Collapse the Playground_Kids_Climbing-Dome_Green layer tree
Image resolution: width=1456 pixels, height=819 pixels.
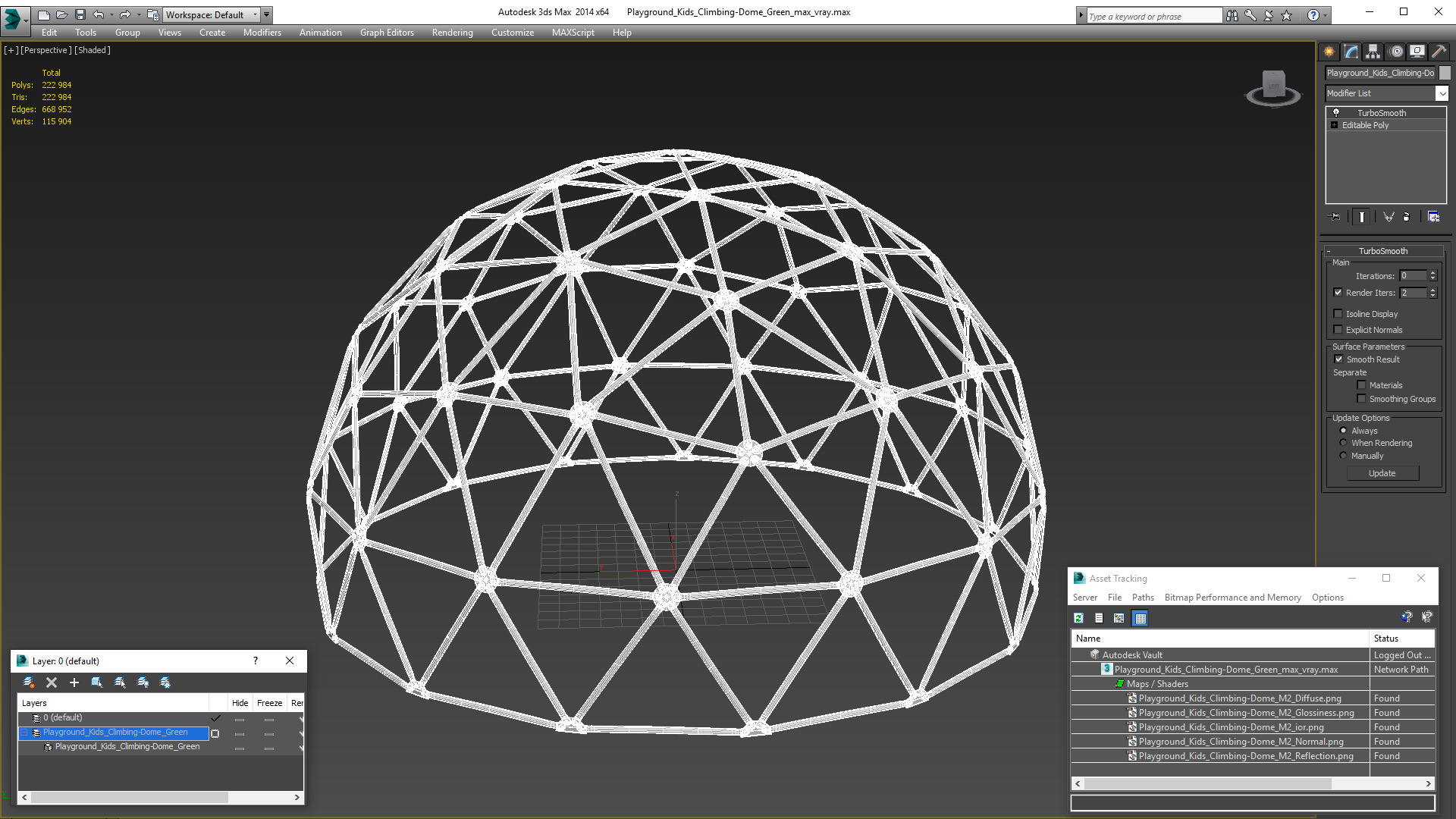[x=24, y=733]
